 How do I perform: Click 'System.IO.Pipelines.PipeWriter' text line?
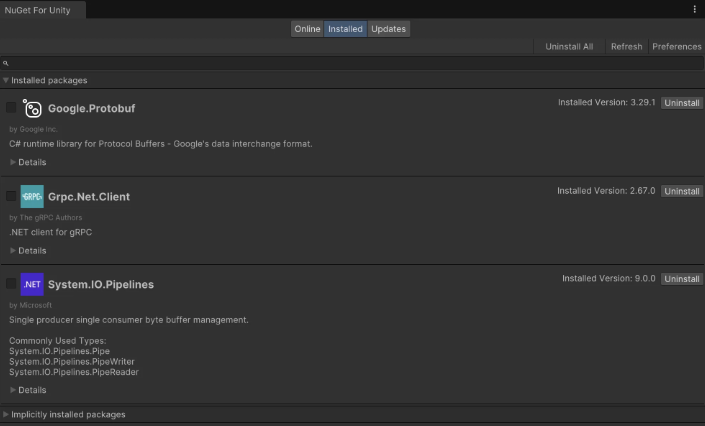(71, 362)
